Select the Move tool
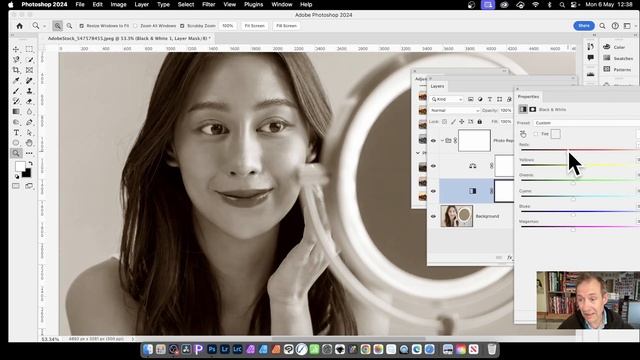Screen dimensions: 640x360 pos(16,49)
